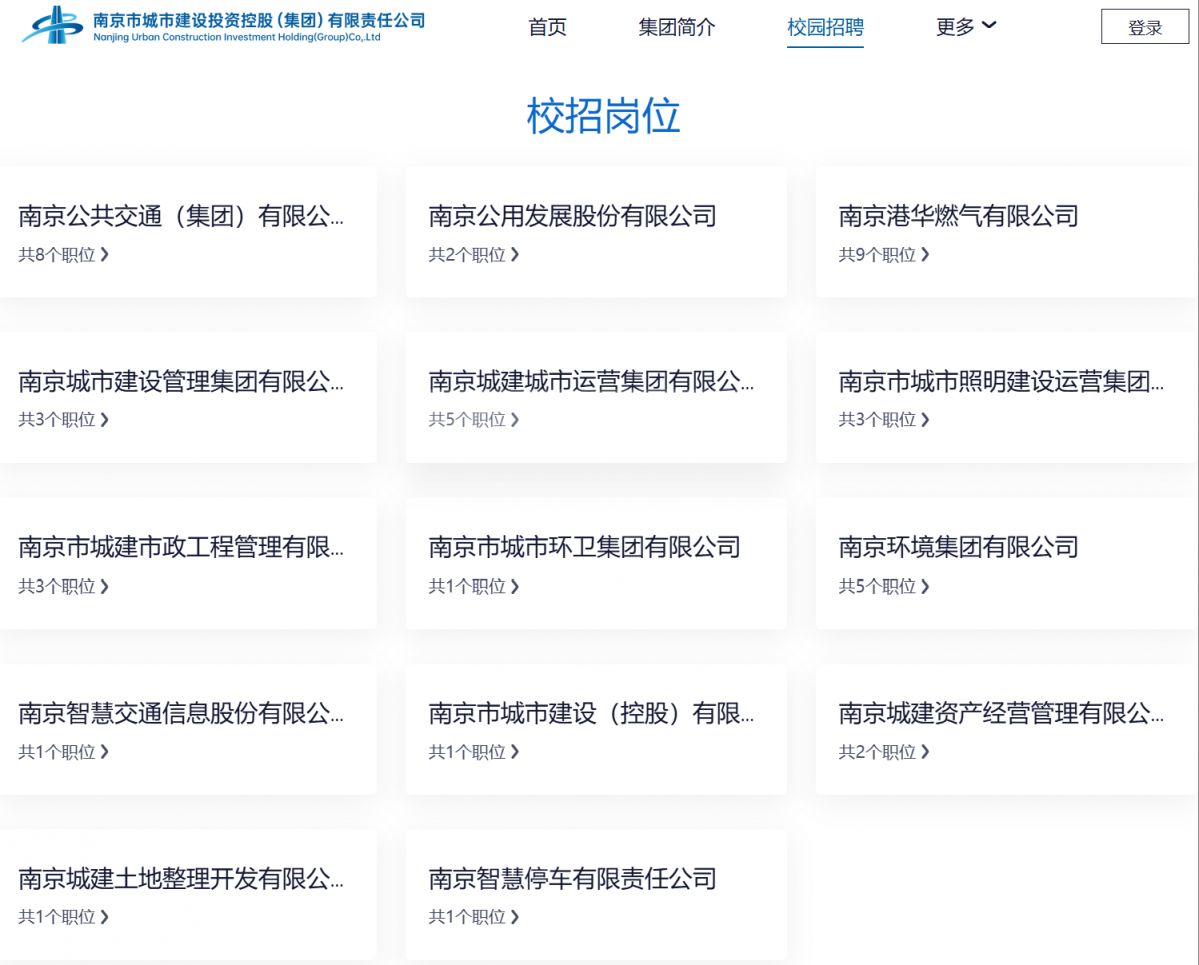View 共3个职位 under 南京市城市照明建设
Screen dimensions: 1199x965
(883, 420)
